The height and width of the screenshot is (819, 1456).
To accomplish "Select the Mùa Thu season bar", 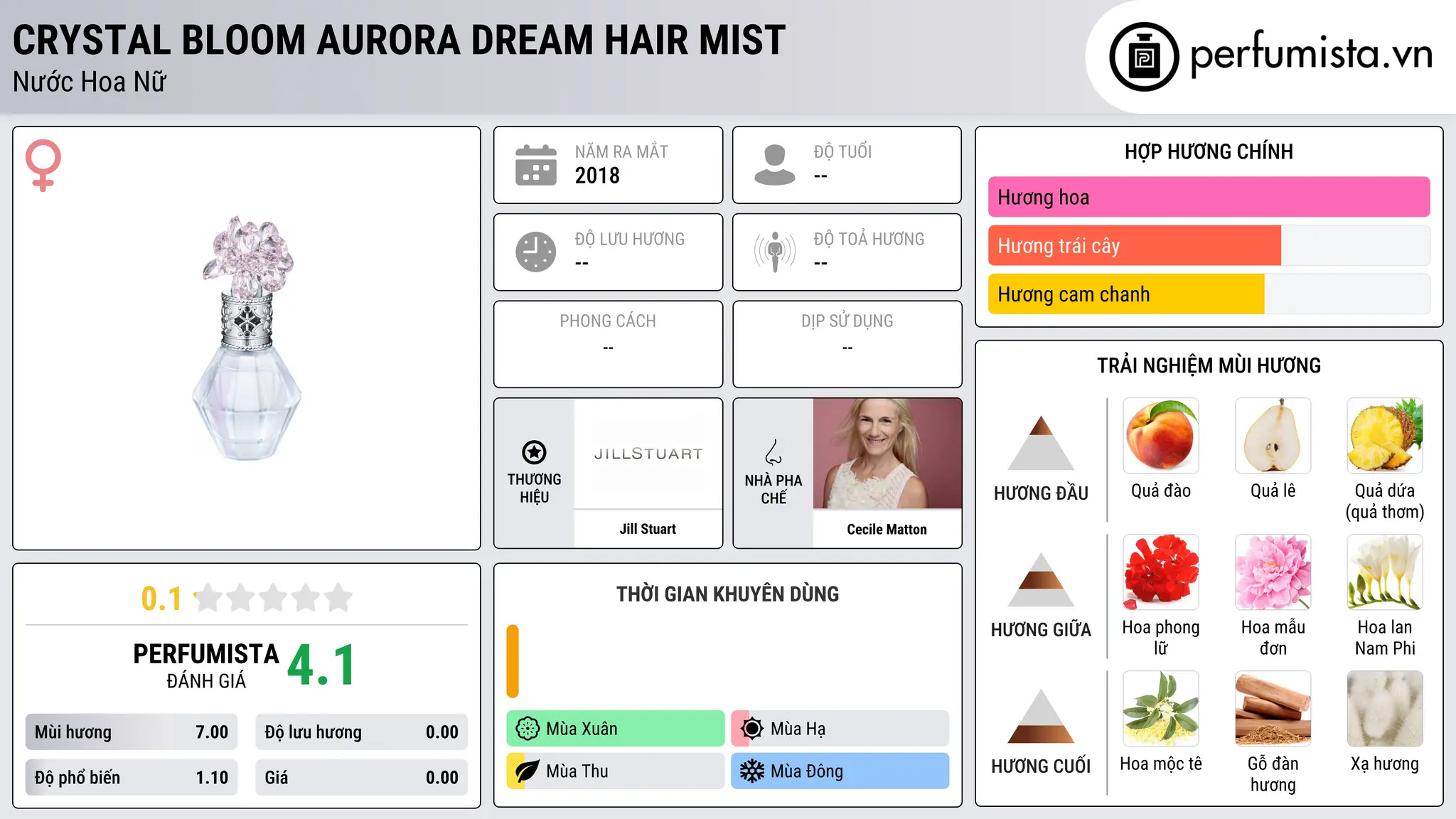I will click(x=616, y=771).
